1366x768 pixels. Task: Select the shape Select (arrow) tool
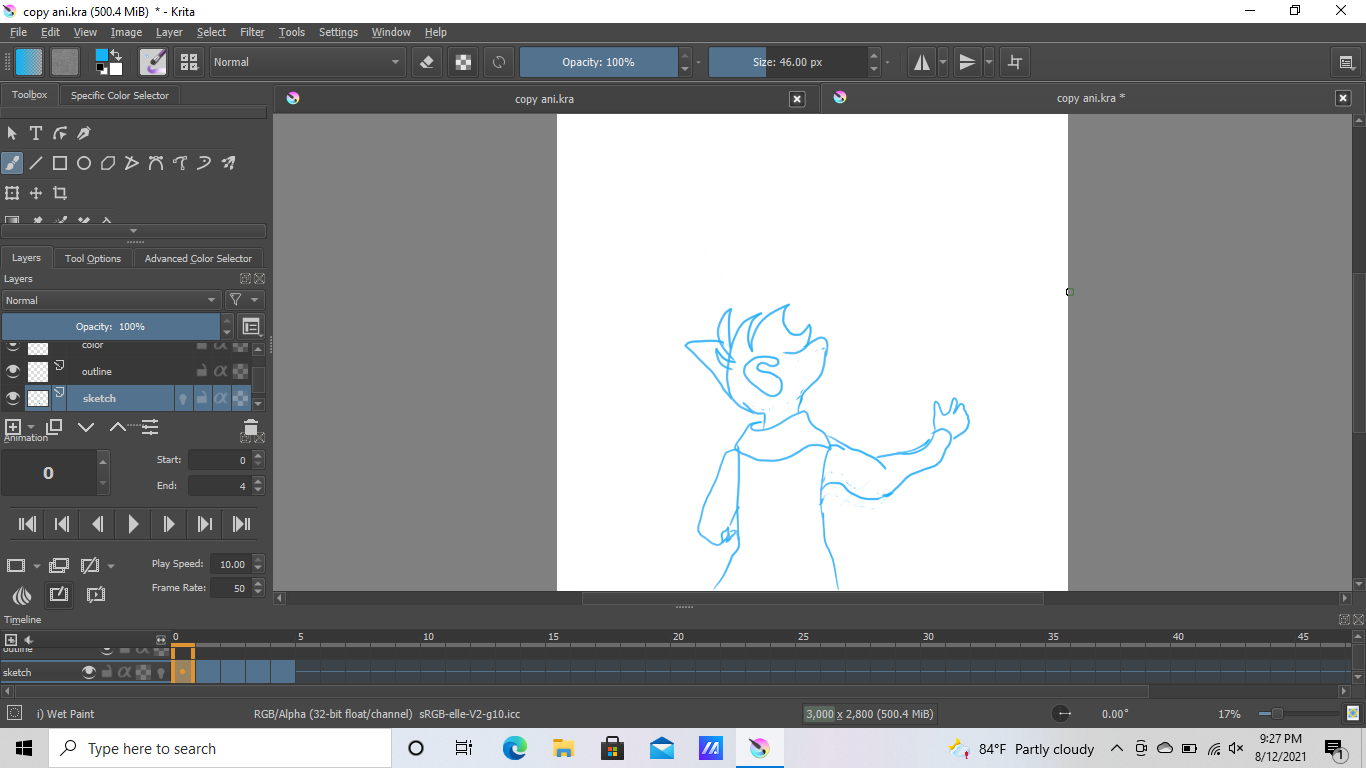click(12, 133)
